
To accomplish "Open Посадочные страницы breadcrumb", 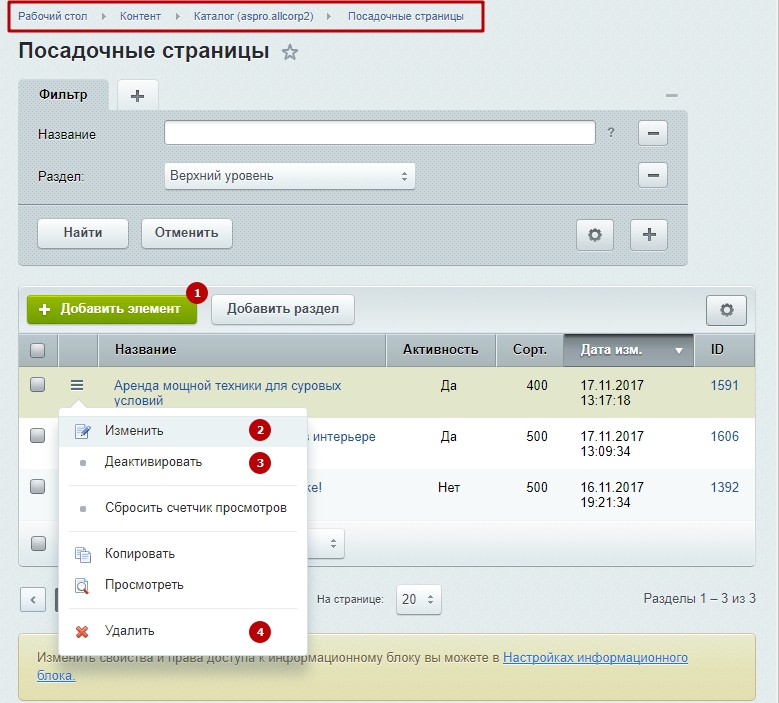I will (406, 16).
